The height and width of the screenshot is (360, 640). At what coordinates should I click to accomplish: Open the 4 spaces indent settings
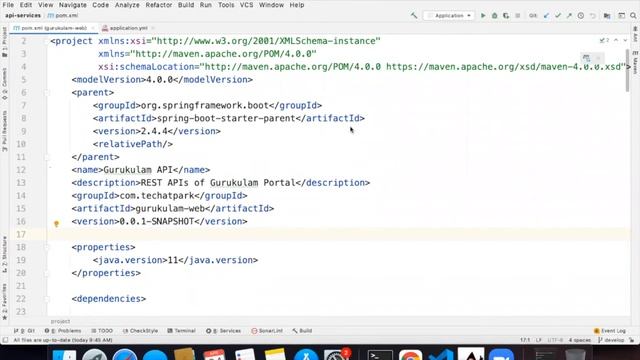point(580,340)
